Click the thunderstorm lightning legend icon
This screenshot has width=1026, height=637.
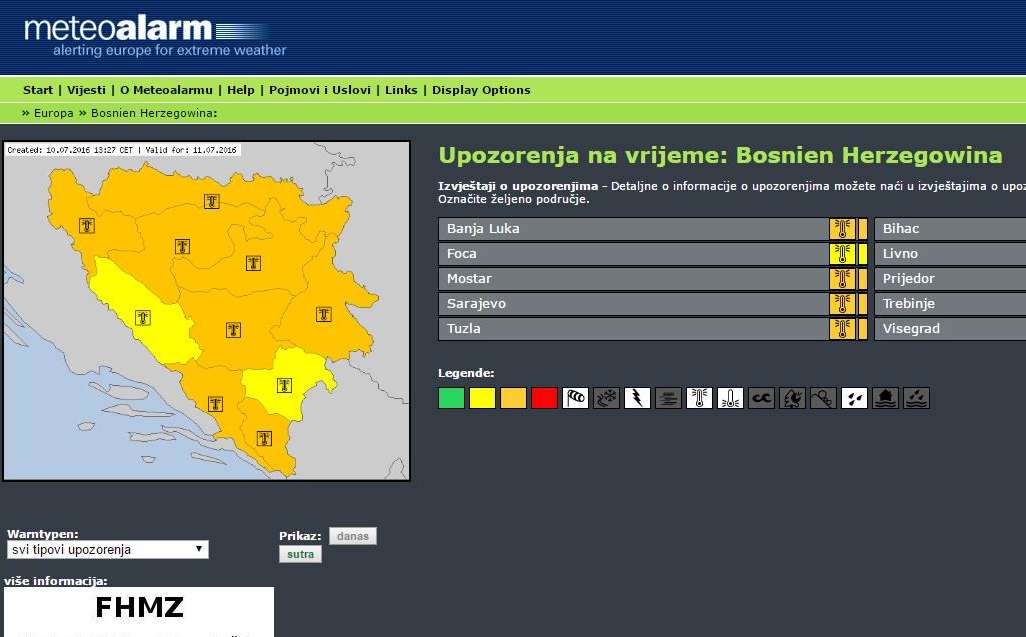[637, 398]
